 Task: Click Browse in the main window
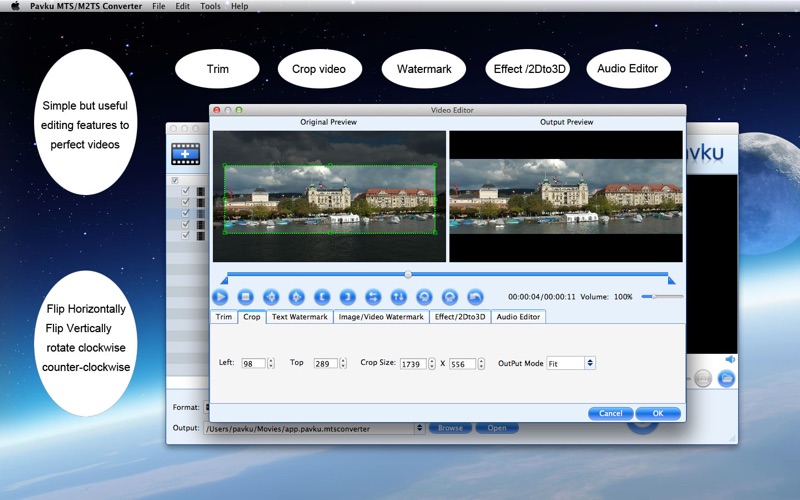[x=450, y=428]
